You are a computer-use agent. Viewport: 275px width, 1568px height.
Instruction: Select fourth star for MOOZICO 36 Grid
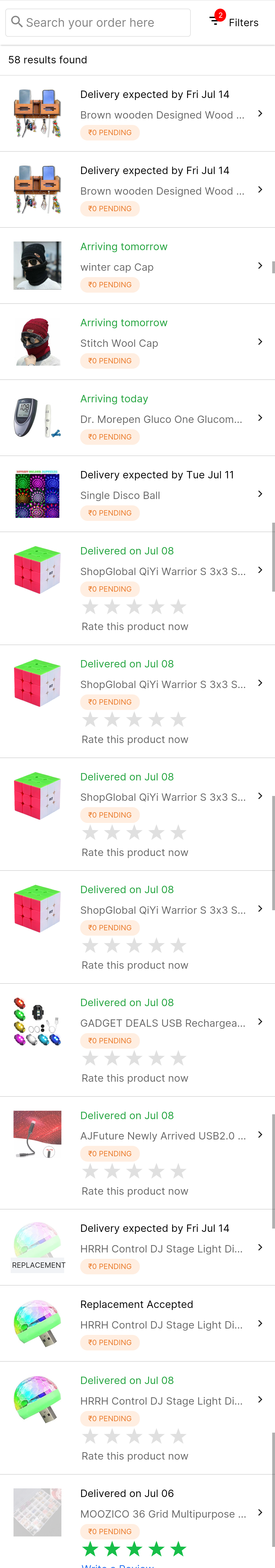[156, 1548]
